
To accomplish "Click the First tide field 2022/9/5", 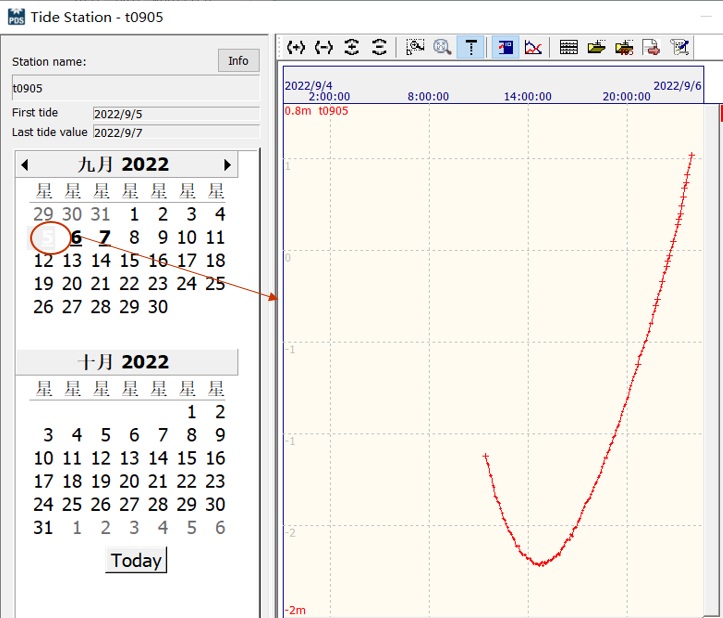I will (x=176, y=114).
